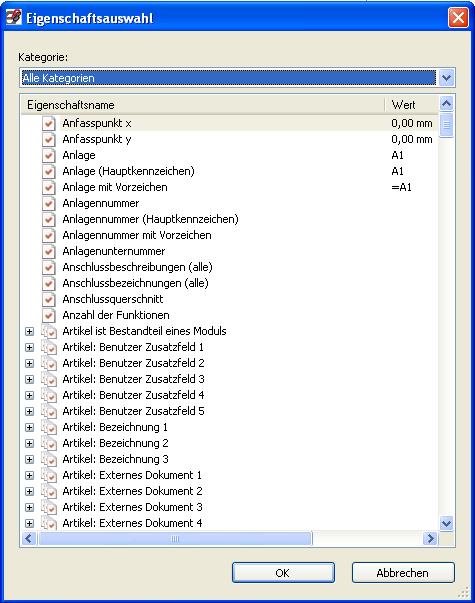
Task: Click the icon beside Artikel: Benutzer Zusatzfeld 3
Action: pyautogui.click(x=49, y=380)
